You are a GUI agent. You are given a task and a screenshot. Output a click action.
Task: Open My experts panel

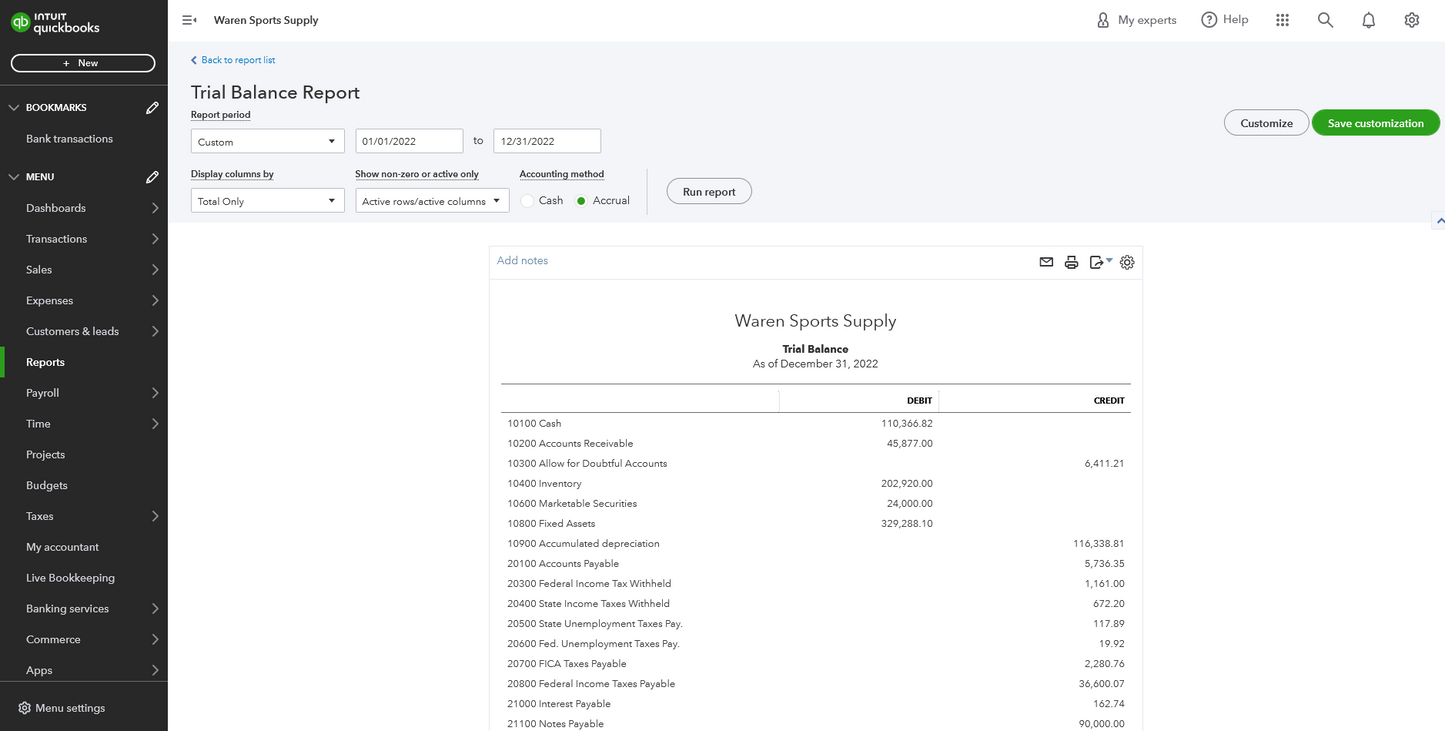(x=1136, y=20)
